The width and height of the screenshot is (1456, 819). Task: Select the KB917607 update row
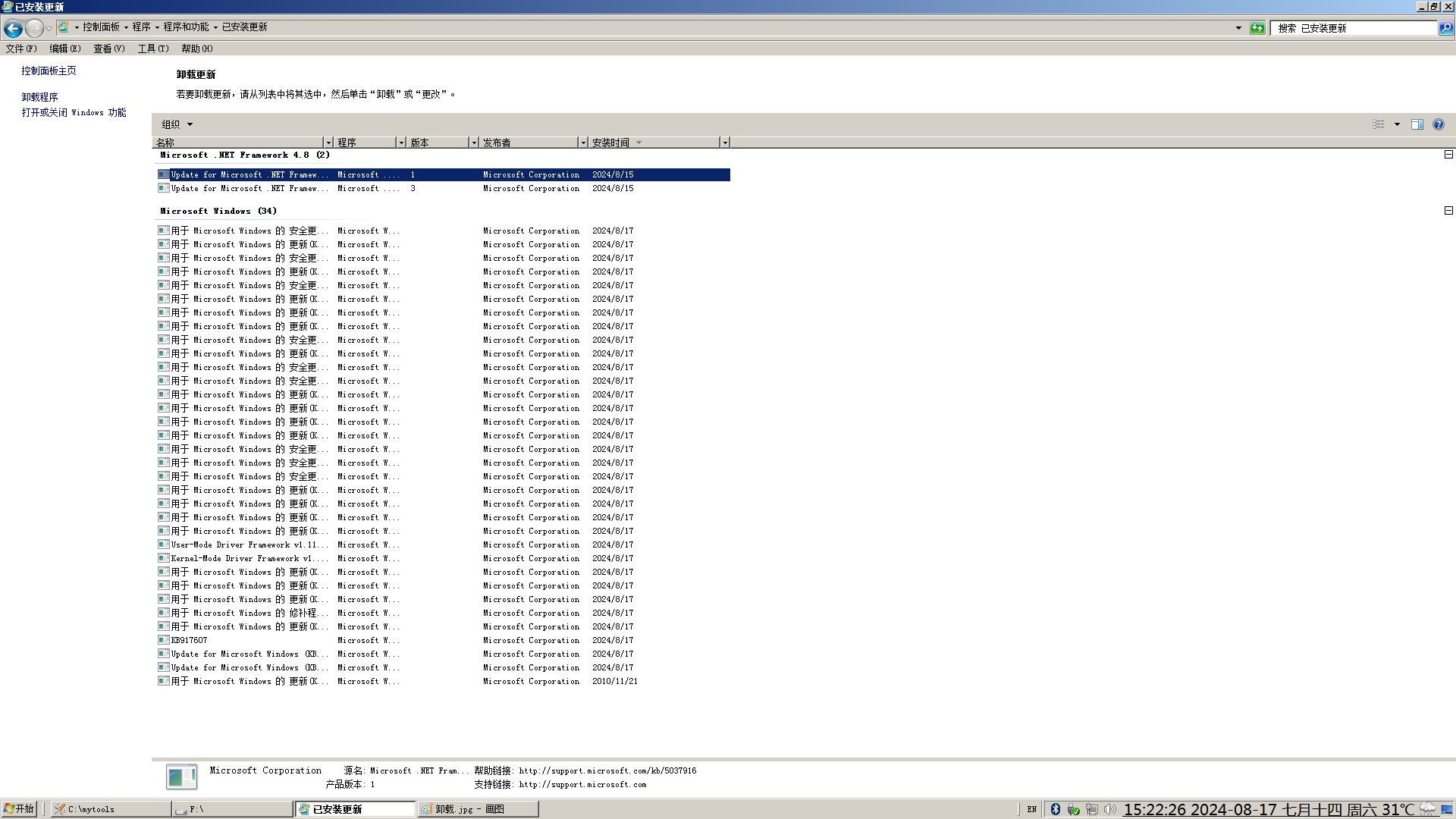444,640
